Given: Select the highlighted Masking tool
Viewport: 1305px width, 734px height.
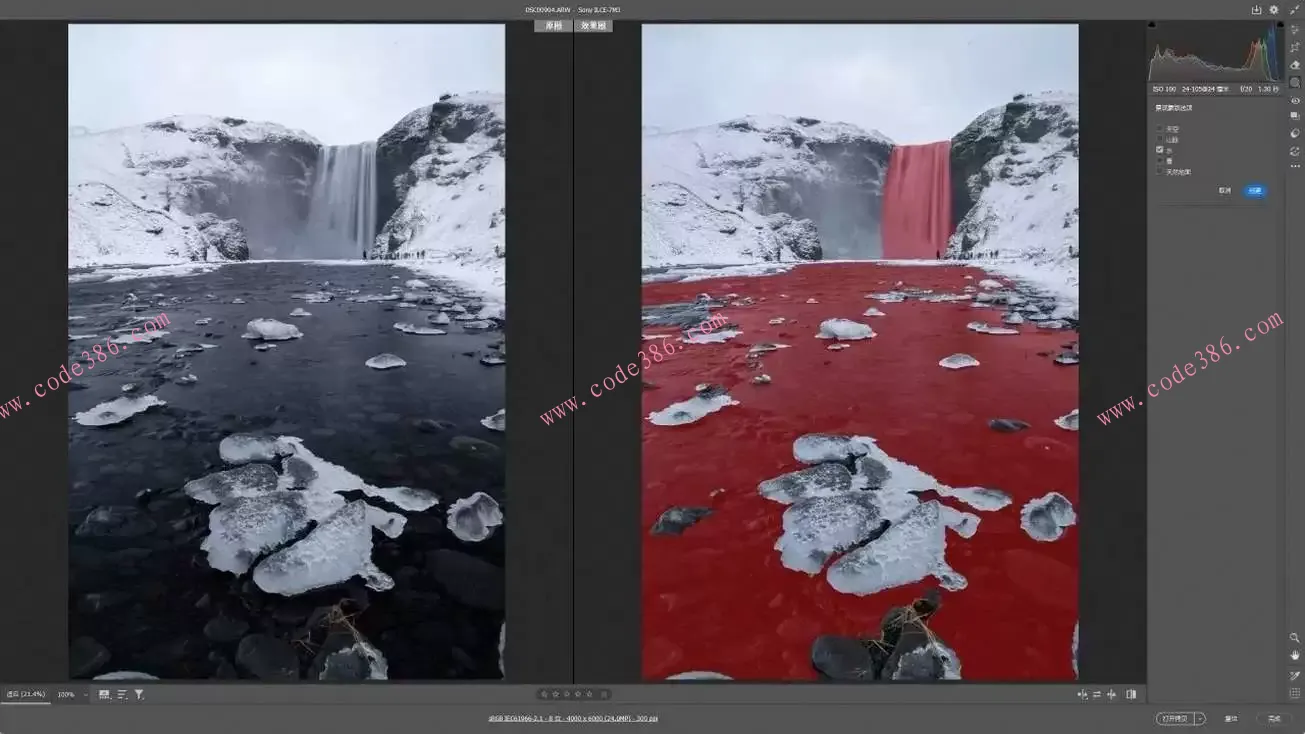Looking at the screenshot, I should coord(1295,82).
